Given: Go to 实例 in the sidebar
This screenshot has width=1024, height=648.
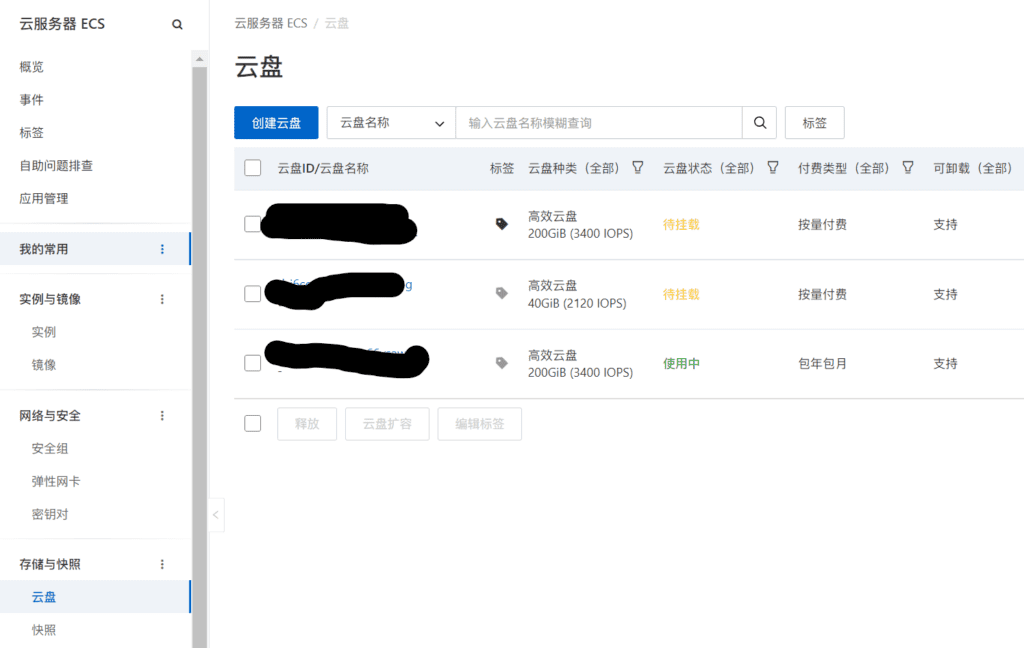Looking at the screenshot, I should coord(44,332).
